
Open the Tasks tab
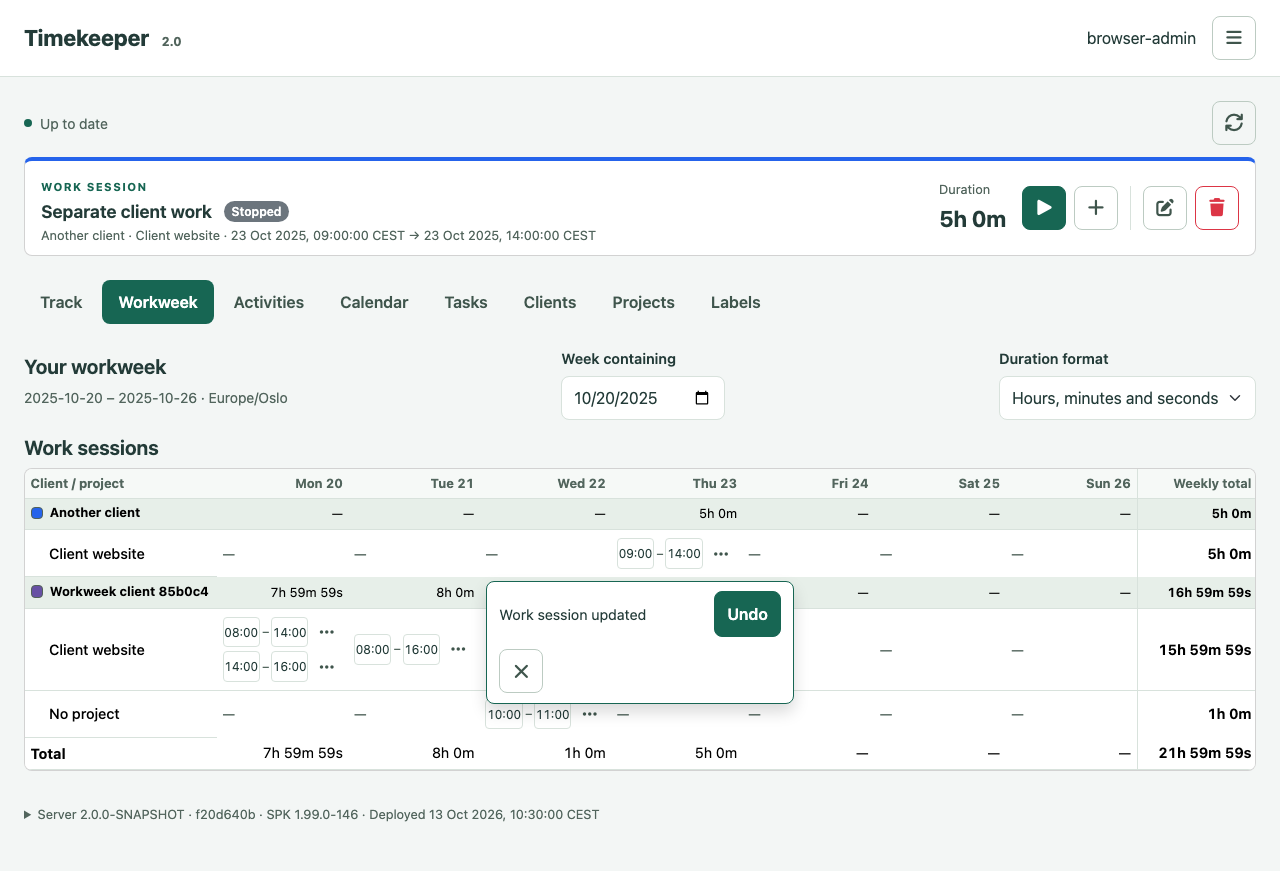point(466,302)
